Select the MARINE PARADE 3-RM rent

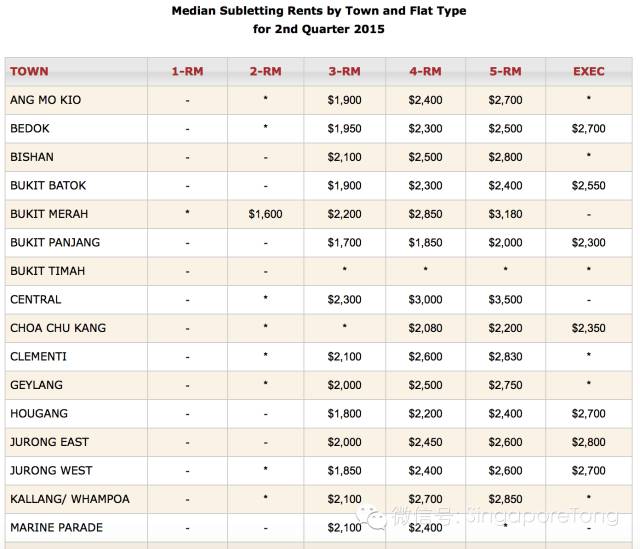(x=344, y=527)
